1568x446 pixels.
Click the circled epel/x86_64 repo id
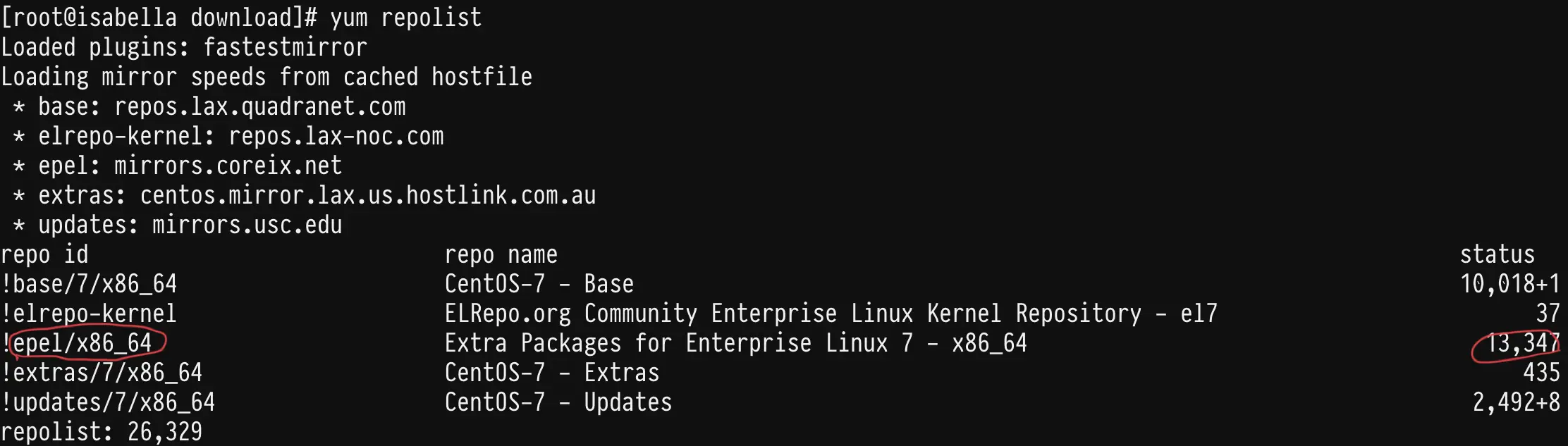point(82,343)
